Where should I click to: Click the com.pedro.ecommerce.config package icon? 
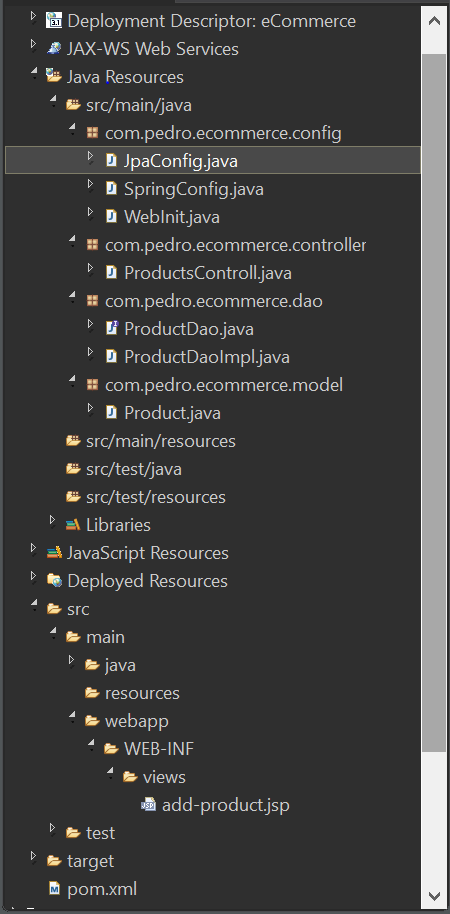92,133
